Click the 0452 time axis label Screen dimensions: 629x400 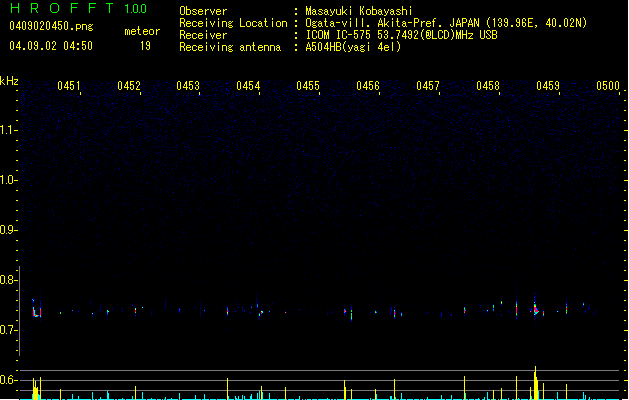point(129,86)
